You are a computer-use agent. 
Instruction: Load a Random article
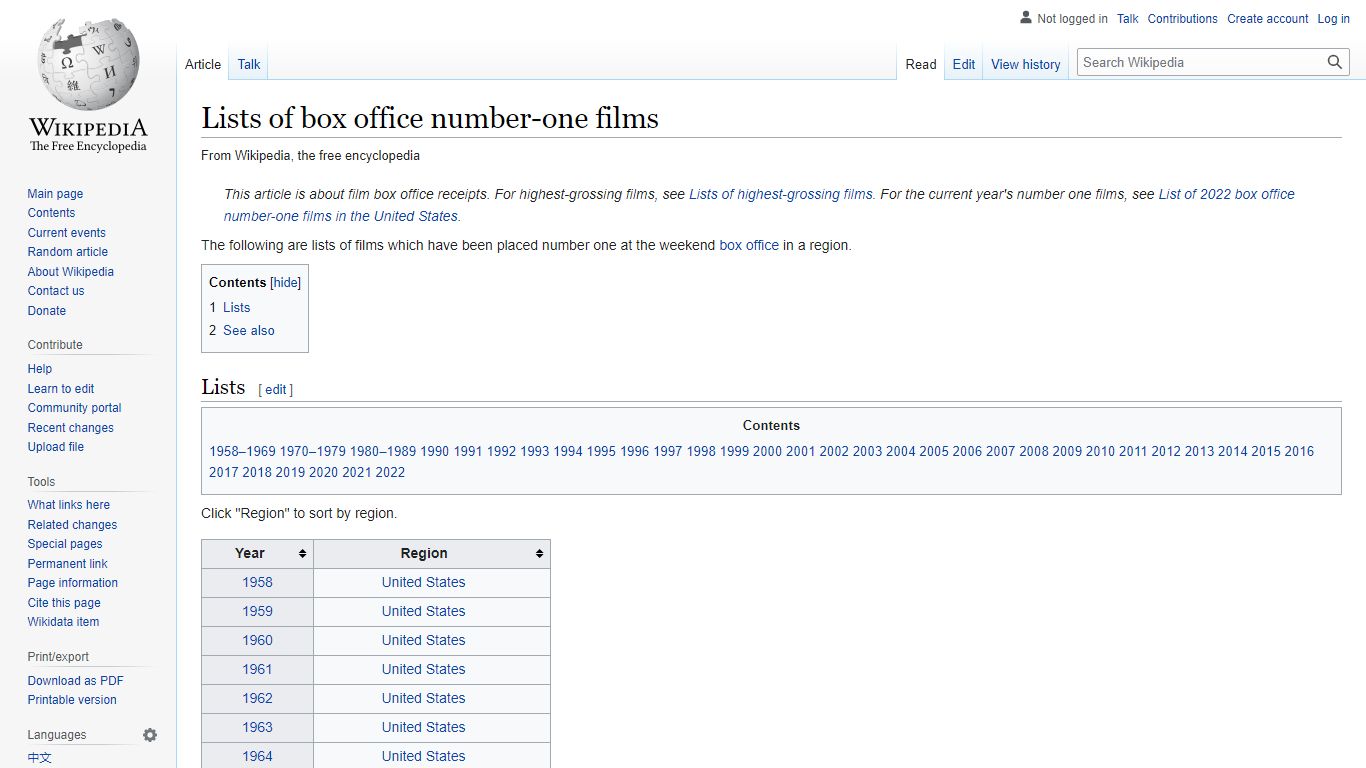[x=68, y=252]
